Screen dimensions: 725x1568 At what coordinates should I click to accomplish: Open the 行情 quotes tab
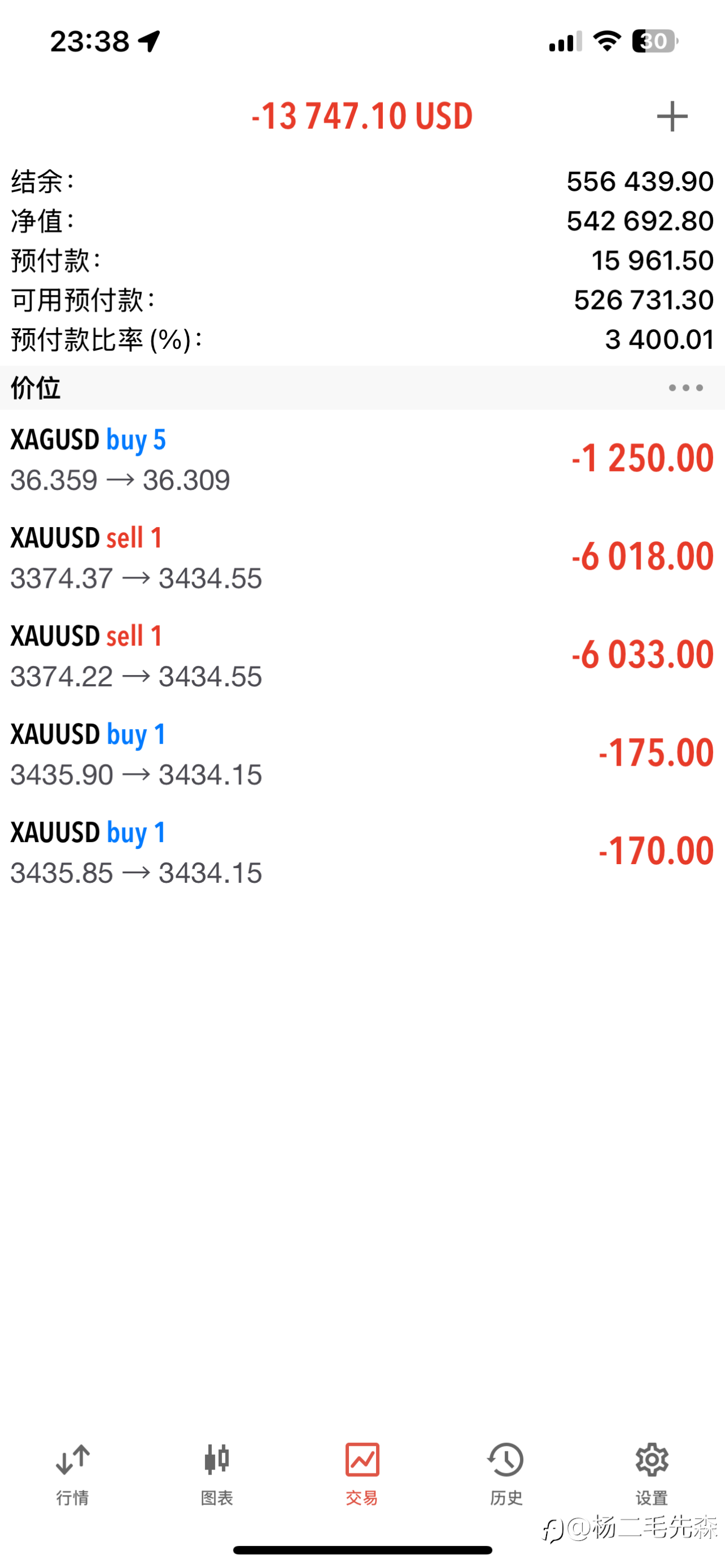[72, 1473]
